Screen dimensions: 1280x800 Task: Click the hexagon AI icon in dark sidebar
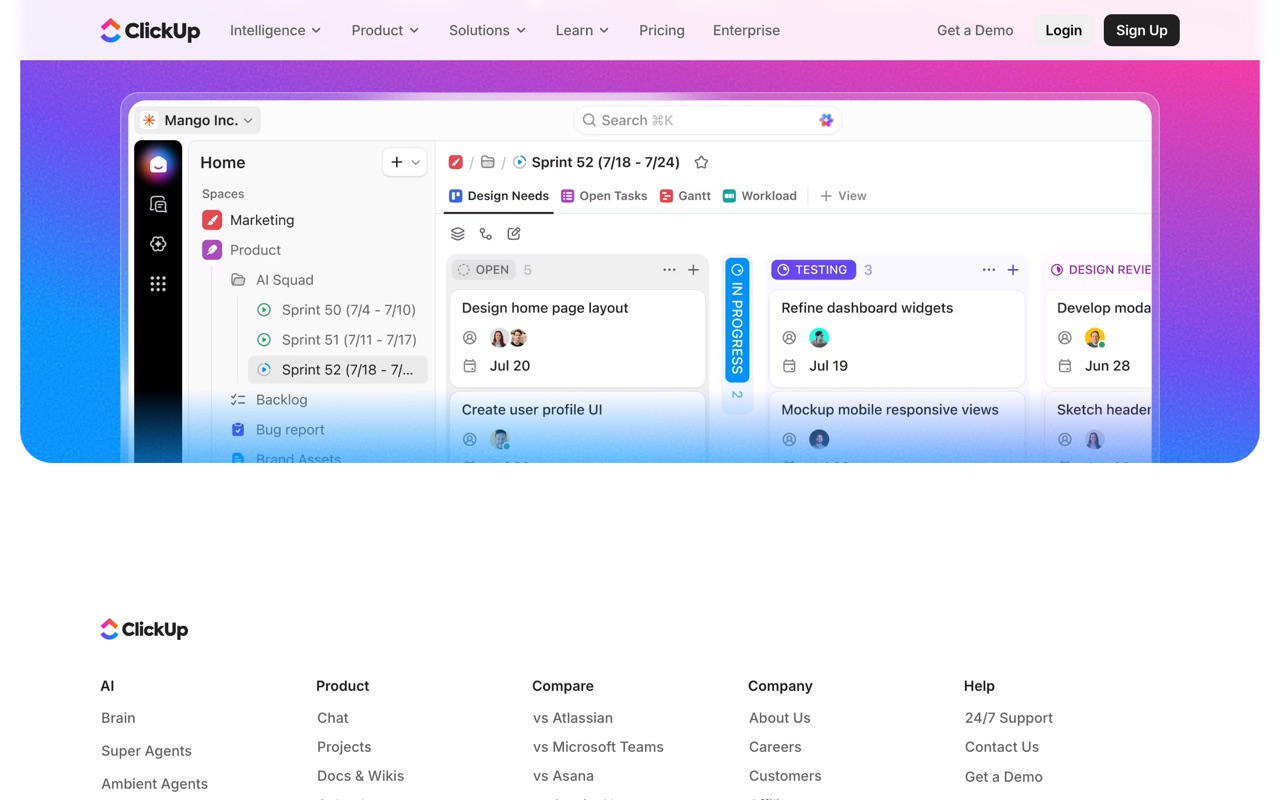pos(158,244)
